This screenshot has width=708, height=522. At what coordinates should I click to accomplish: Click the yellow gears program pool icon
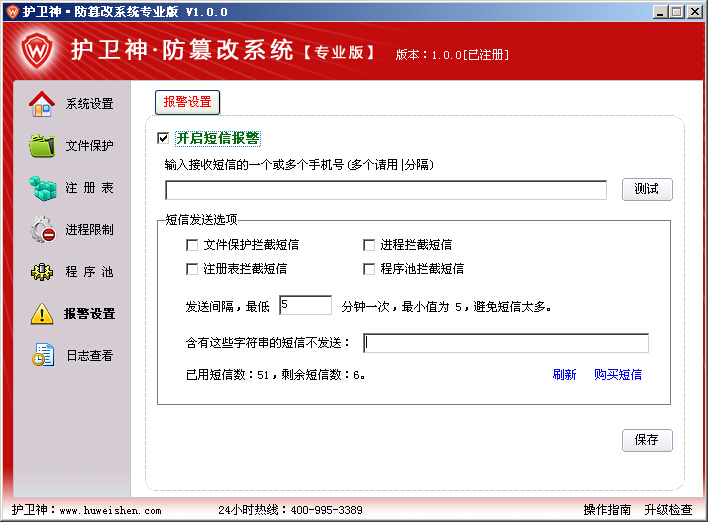coord(42,271)
